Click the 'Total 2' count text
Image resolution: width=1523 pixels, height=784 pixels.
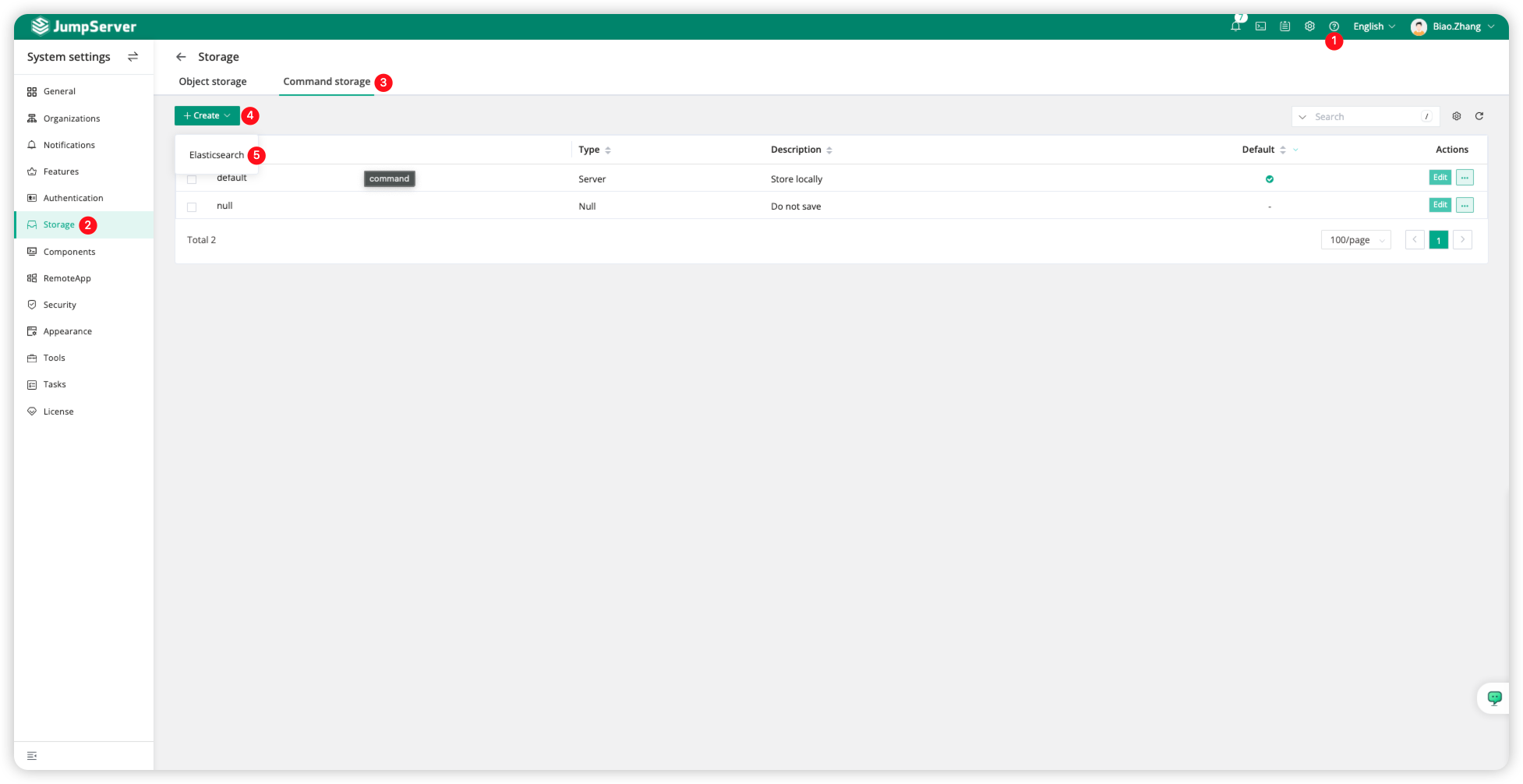click(201, 240)
